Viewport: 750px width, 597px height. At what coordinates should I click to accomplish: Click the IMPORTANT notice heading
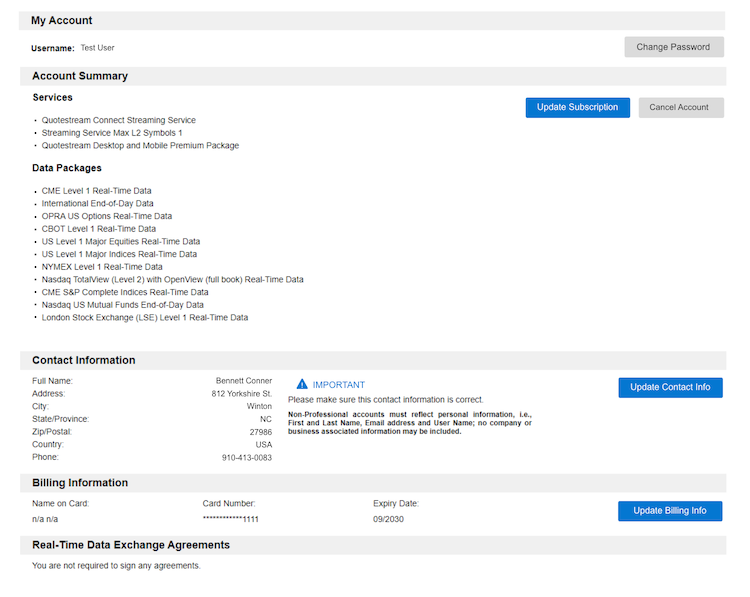pos(339,385)
